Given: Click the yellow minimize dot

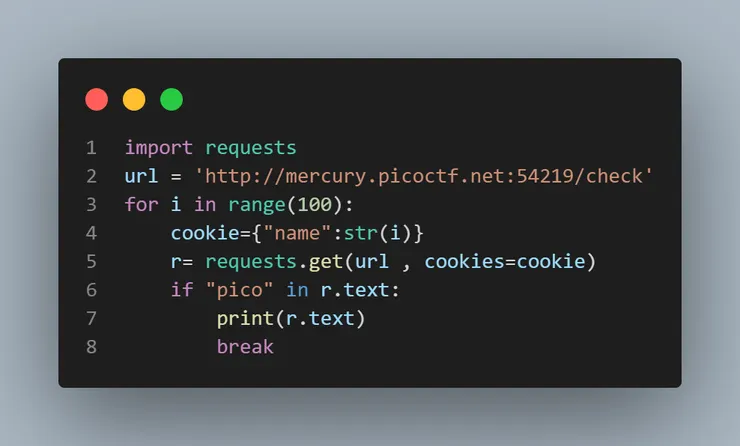Looking at the screenshot, I should coord(134,100).
